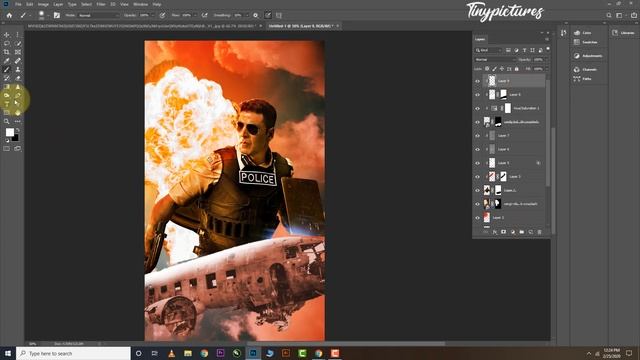This screenshot has height=360, width=640.
Task: Hide the Hue/Saturation 1 adjustment layer
Action: (478, 109)
